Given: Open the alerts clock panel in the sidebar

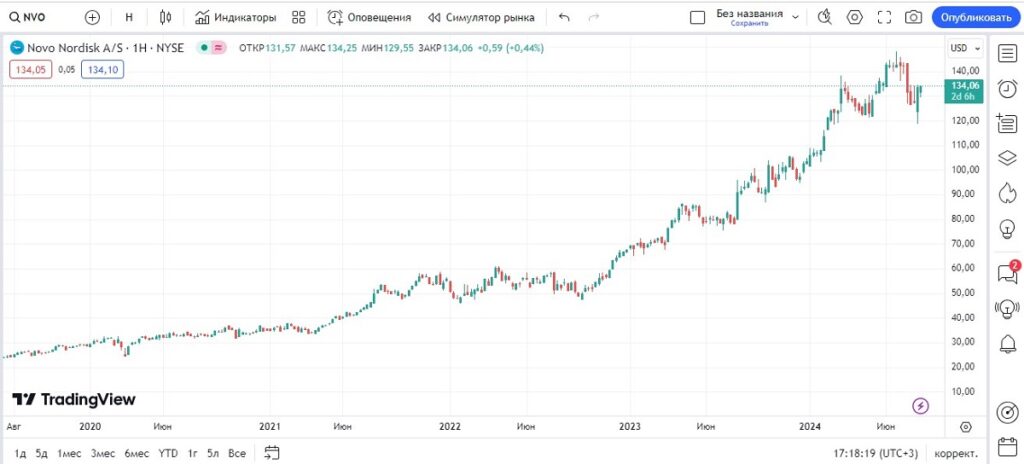Looking at the screenshot, I should [1008, 88].
